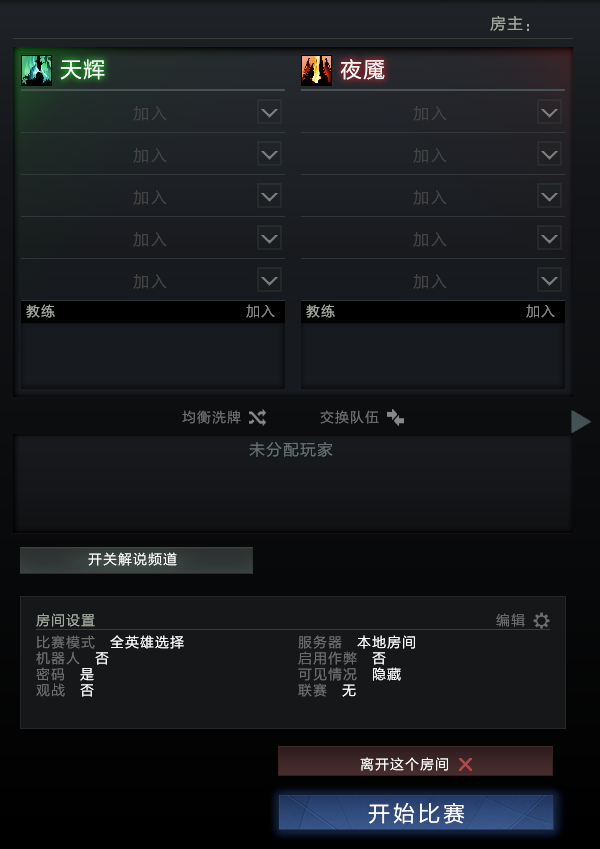
Task: Click the Dire (夜魇) team emblem icon
Action: (x=316, y=70)
